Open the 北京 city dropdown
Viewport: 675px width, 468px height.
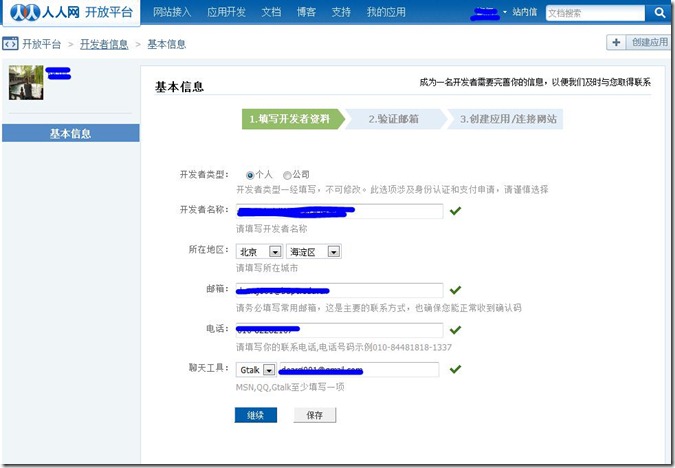pyautogui.click(x=259, y=251)
